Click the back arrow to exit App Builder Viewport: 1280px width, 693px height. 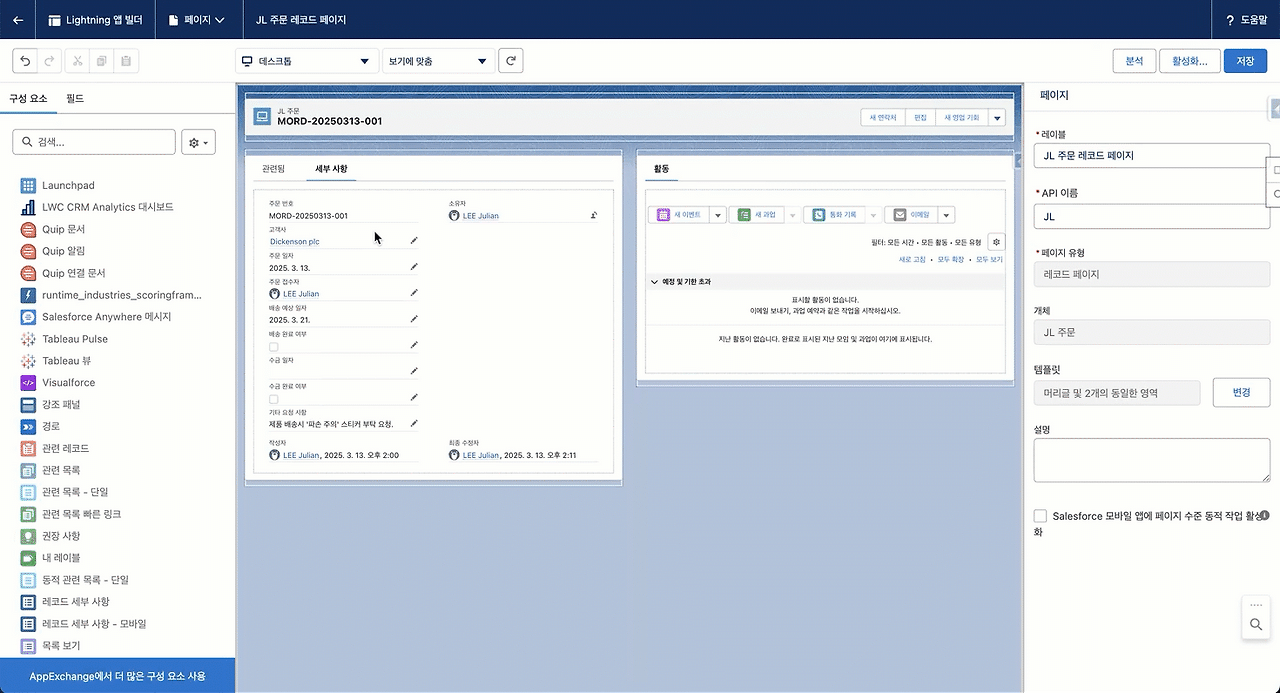[18, 20]
